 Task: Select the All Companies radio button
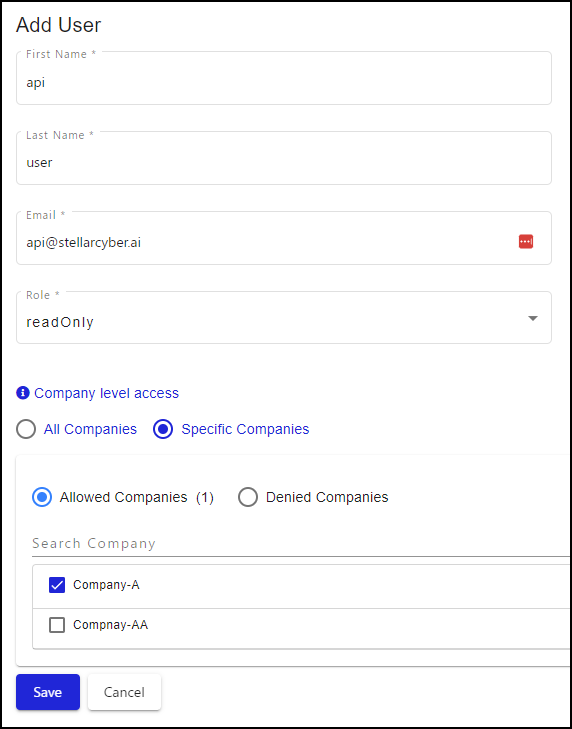point(26,429)
